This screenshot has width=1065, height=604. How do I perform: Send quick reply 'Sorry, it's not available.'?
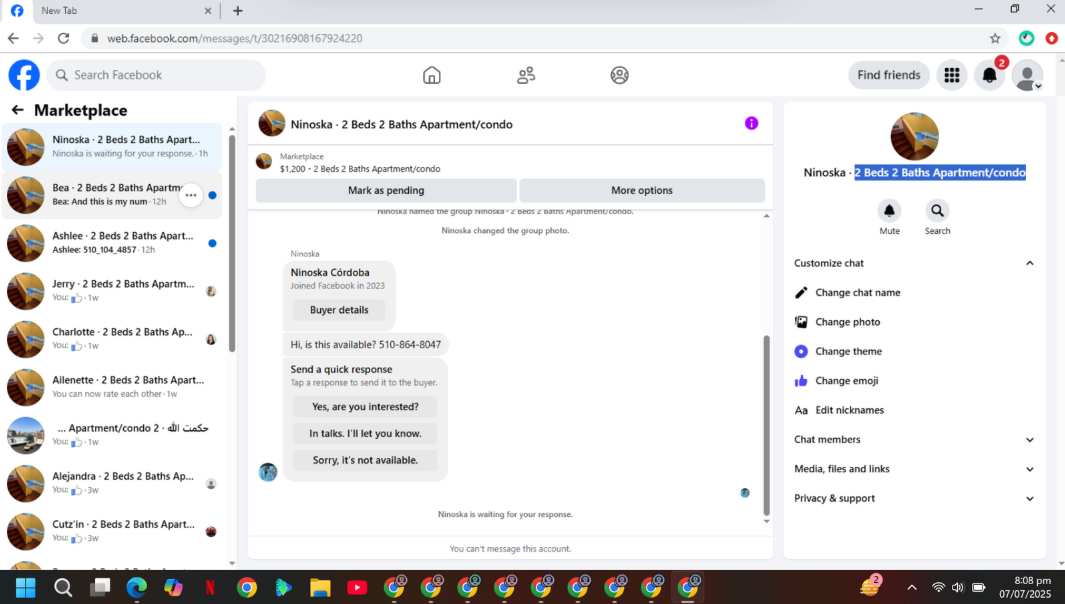click(x=365, y=460)
